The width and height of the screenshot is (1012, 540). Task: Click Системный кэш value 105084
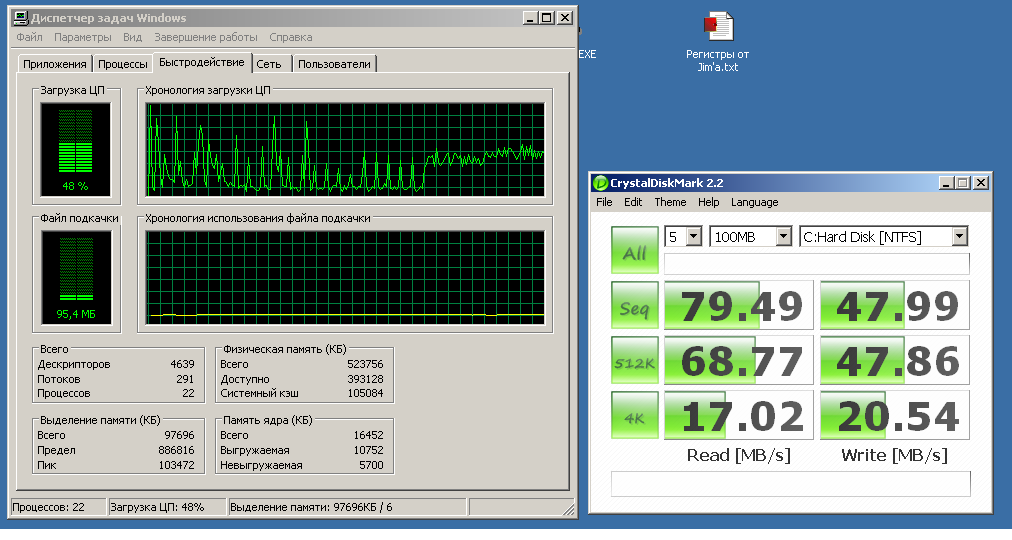(365, 393)
